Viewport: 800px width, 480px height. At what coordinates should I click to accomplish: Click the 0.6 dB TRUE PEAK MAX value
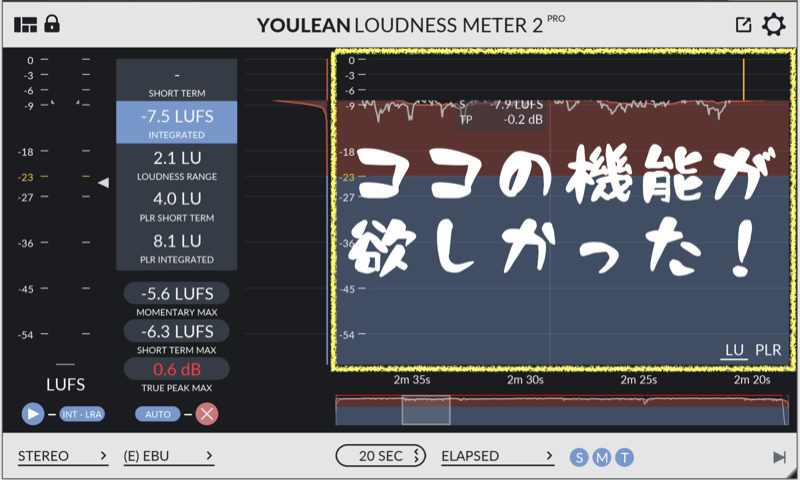tap(177, 369)
